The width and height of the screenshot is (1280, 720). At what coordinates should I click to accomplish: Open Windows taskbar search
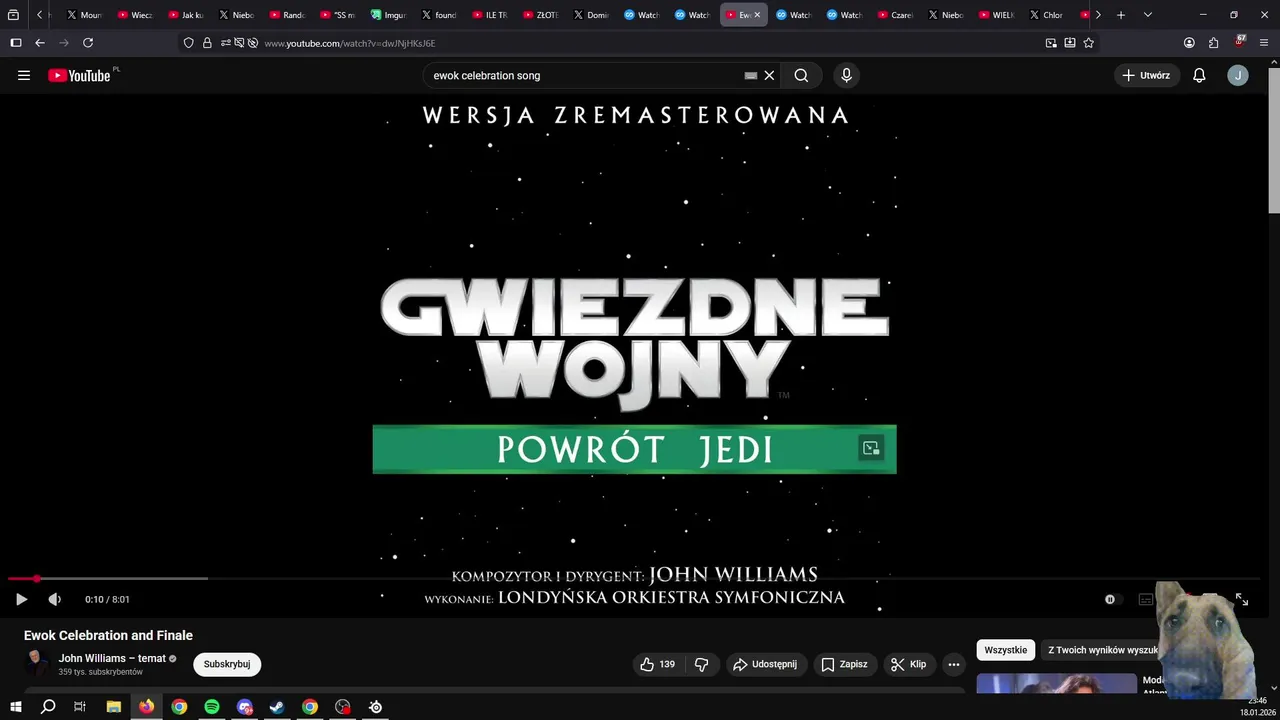48,707
